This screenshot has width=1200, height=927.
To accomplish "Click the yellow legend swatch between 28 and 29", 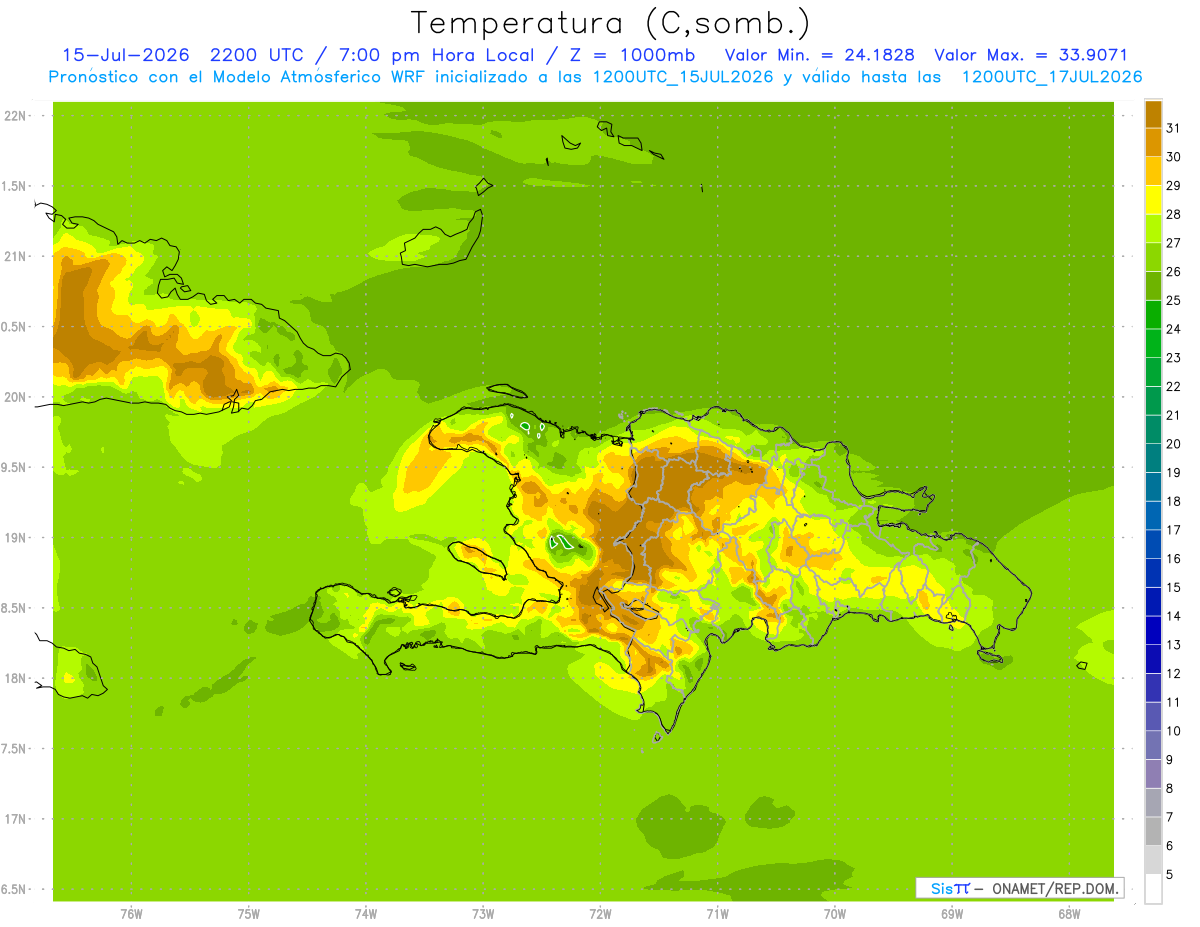I will [1153, 199].
